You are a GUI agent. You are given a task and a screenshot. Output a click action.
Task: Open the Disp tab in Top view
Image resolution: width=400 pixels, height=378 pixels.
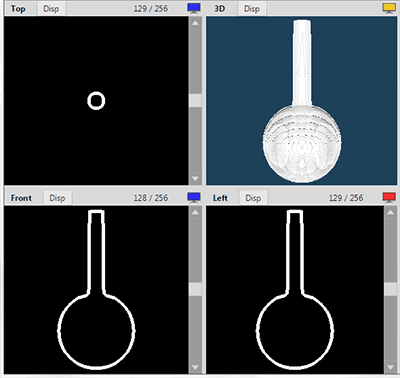point(51,9)
